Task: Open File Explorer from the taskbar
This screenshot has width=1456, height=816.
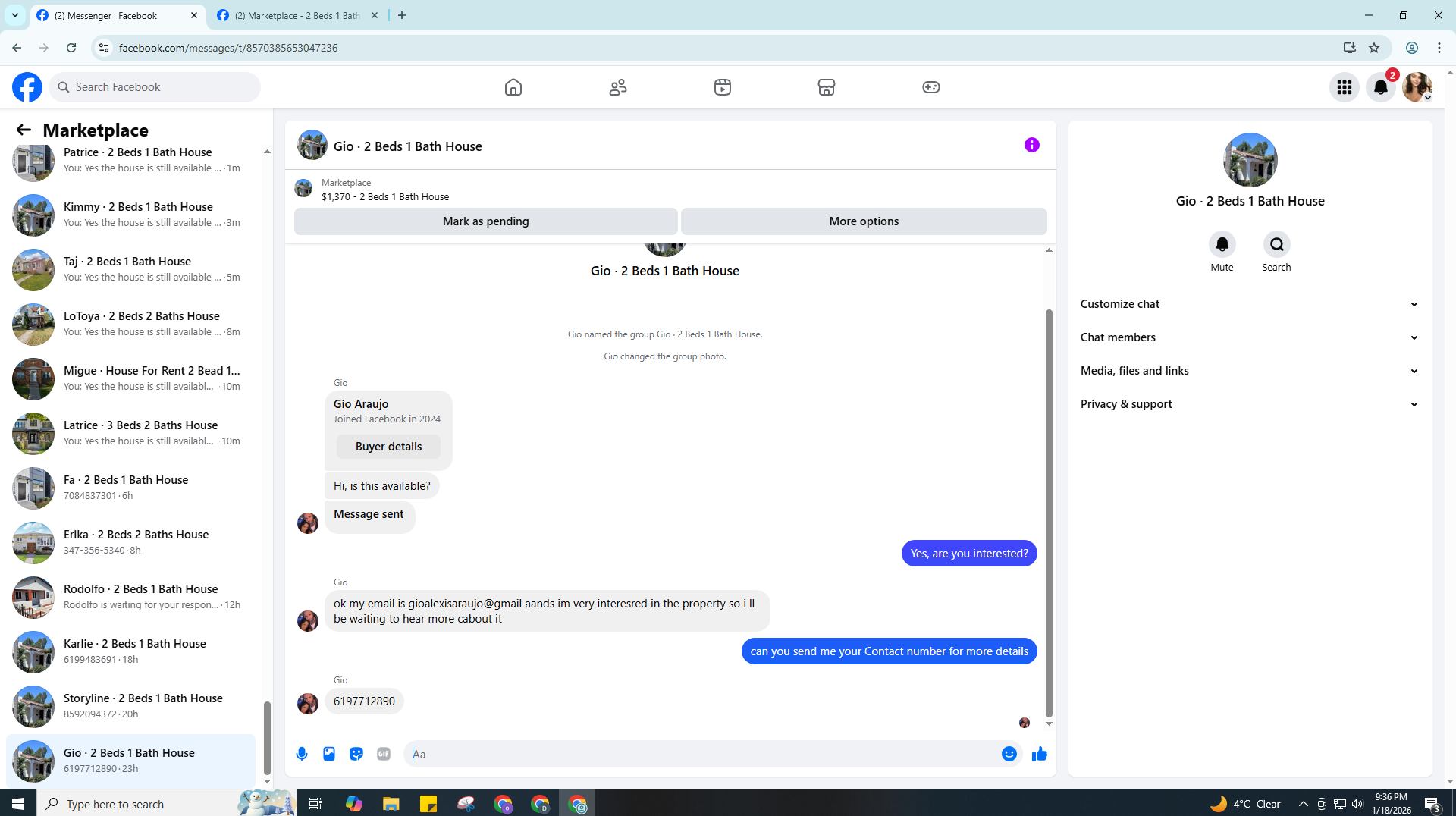Action: (391, 804)
